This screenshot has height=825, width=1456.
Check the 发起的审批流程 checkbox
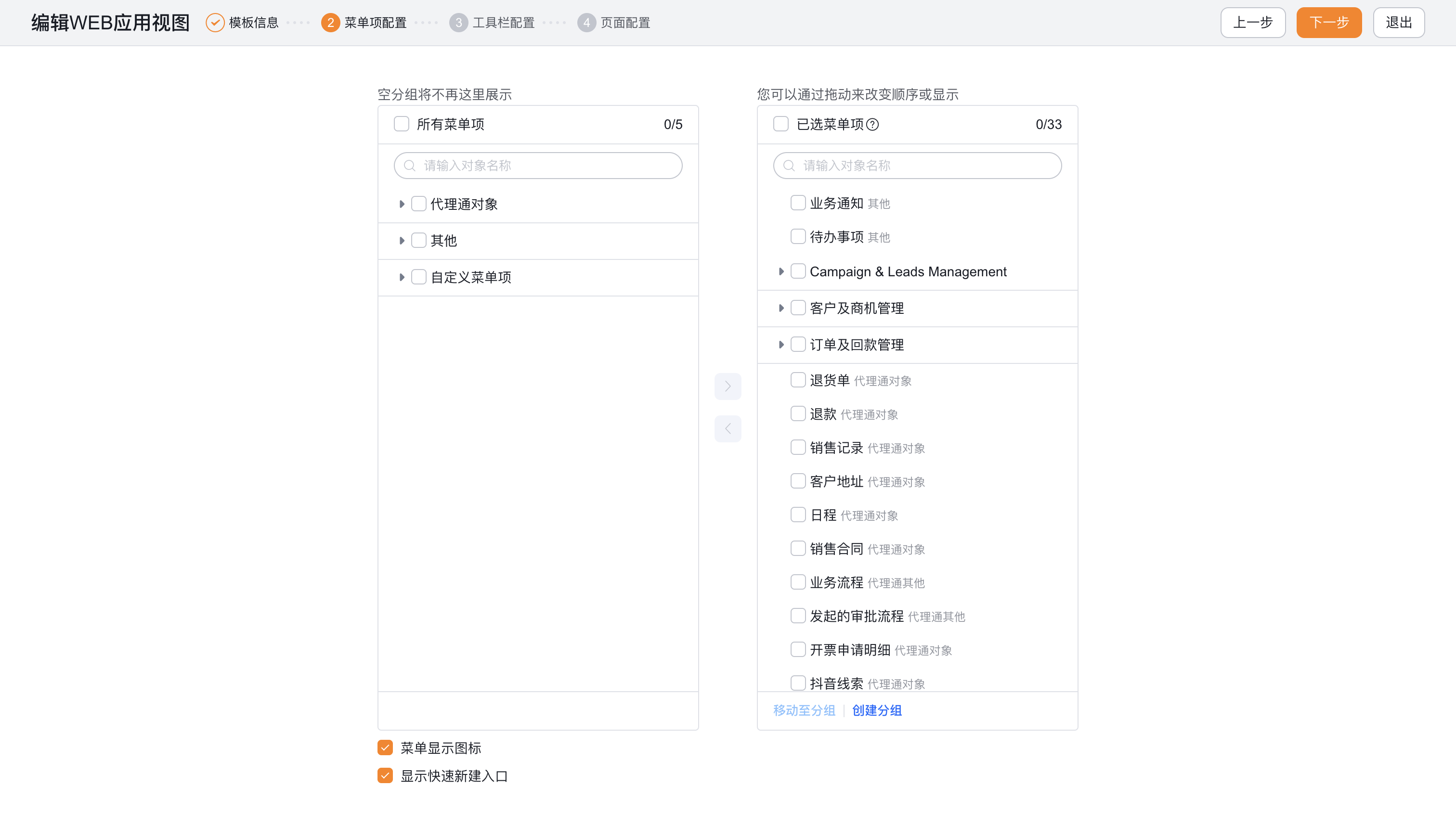tap(798, 616)
